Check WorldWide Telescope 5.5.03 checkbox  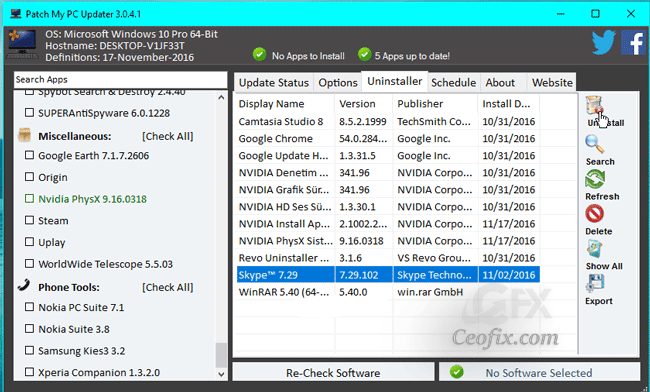tap(29, 264)
